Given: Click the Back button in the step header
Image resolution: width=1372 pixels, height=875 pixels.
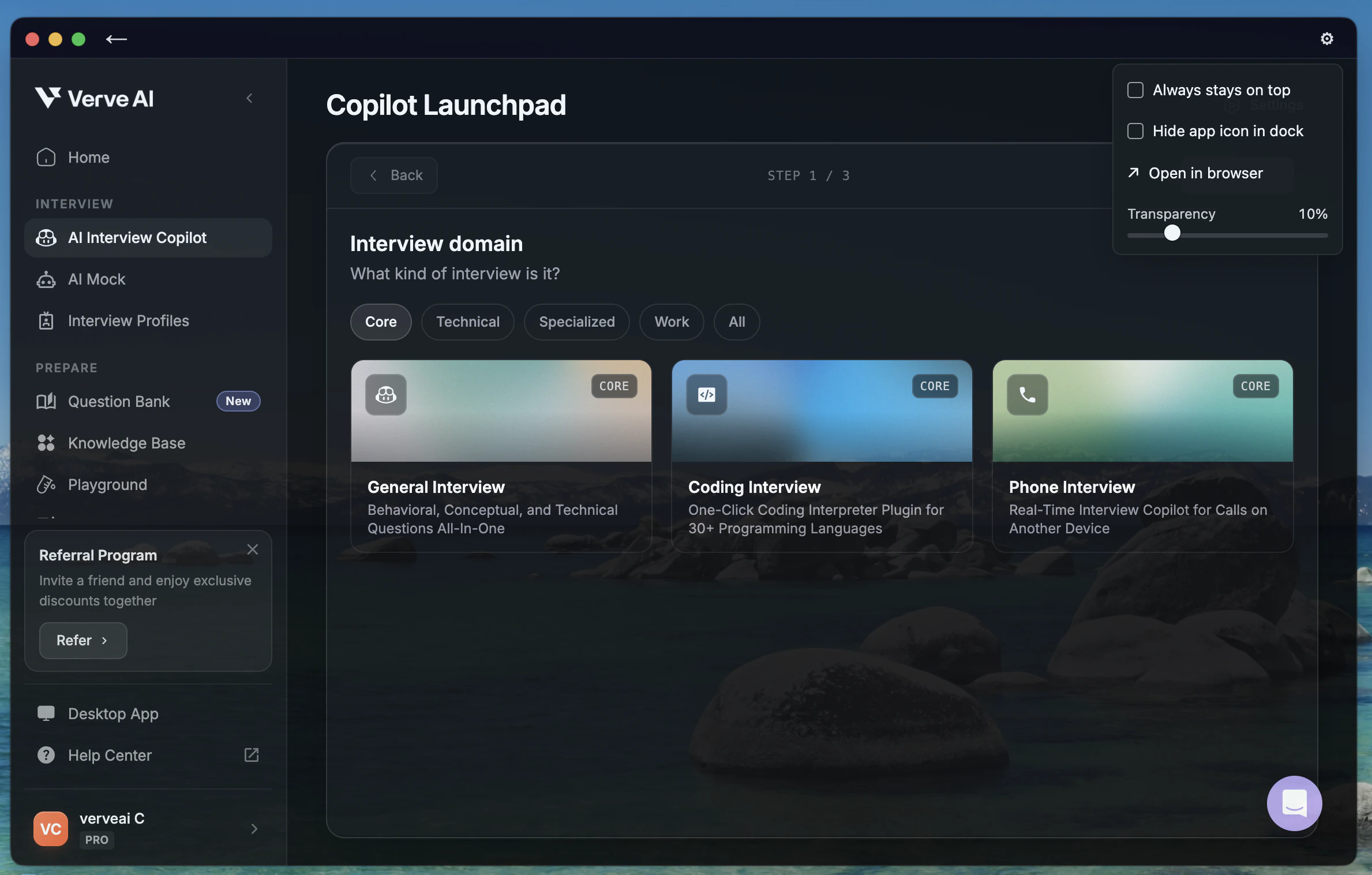Looking at the screenshot, I should pos(393,175).
